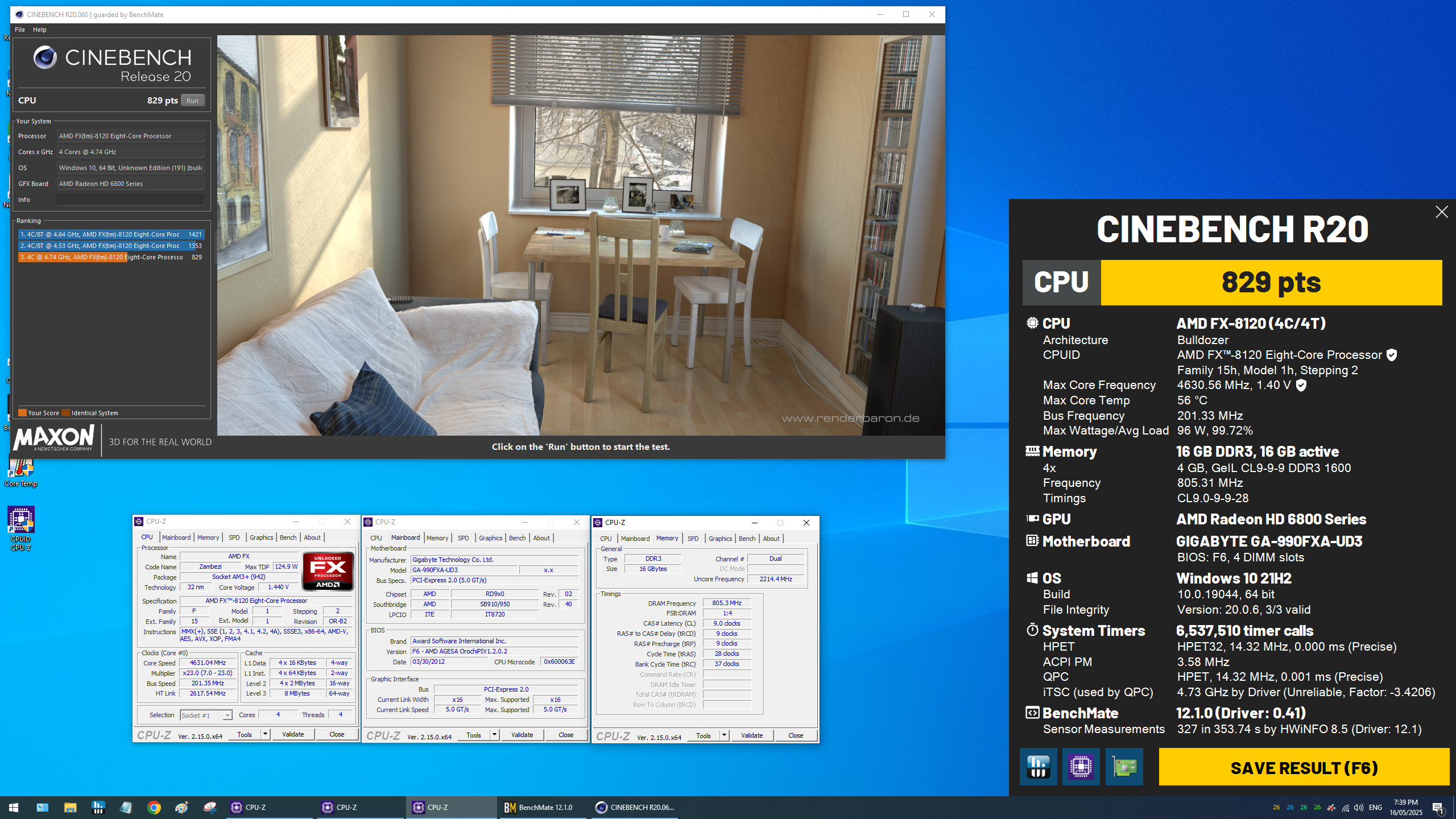The image size is (1456, 819).
Task: Open the Windows Start menu
Action: click(x=14, y=808)
